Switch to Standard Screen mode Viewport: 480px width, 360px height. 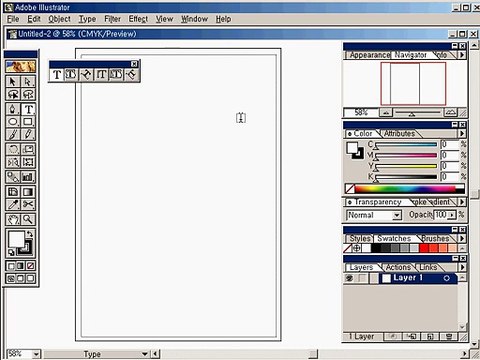(x=11, y=278)
